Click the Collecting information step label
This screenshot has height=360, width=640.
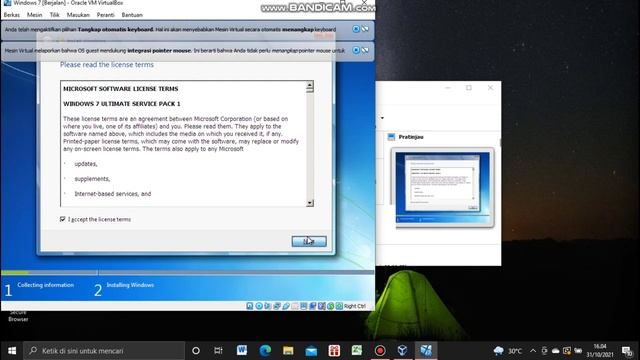coord(45,285)
